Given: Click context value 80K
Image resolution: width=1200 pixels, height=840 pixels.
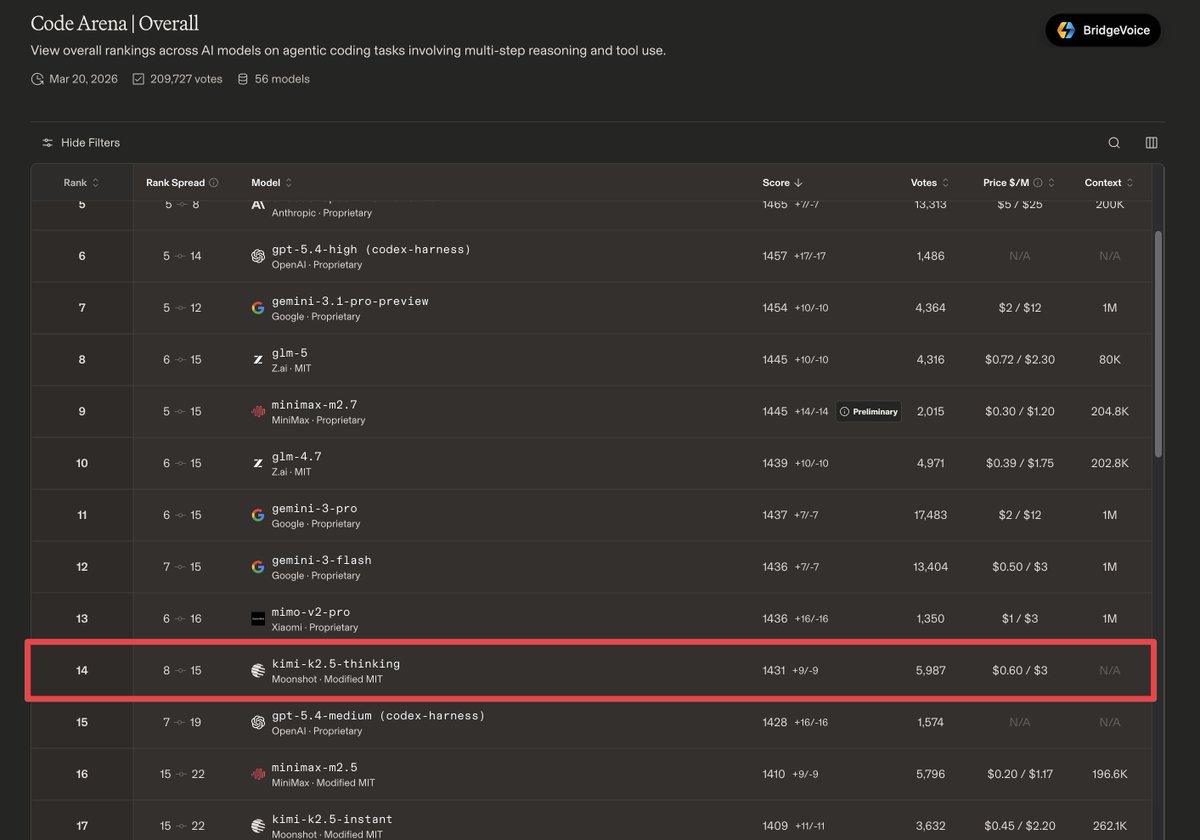Looking at the screenshot, I should coord(1109,360).
